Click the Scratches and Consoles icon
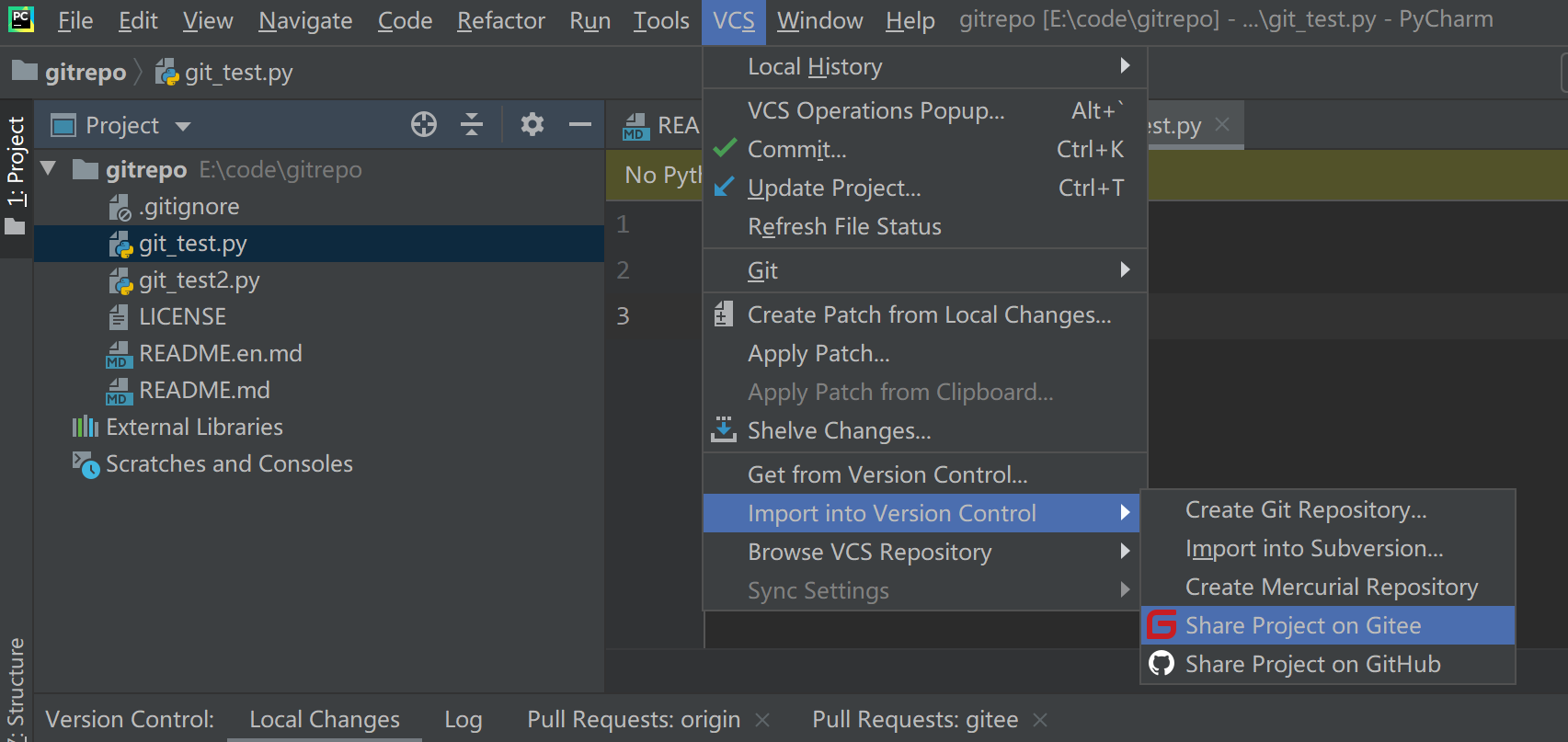 (x=86, y=464)
